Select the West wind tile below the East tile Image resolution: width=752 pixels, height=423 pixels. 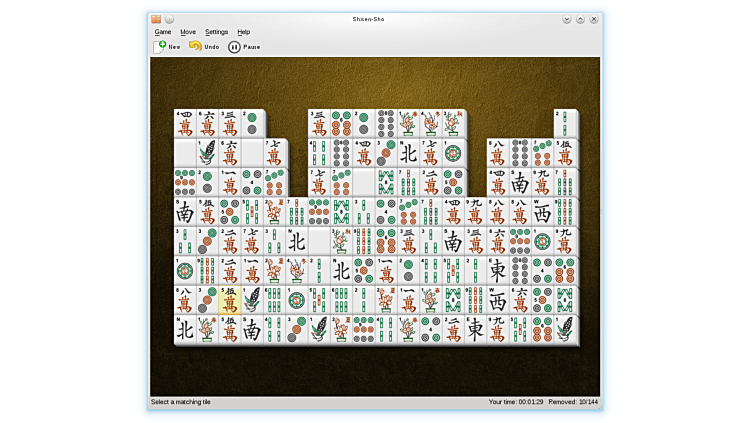point(498,300)
